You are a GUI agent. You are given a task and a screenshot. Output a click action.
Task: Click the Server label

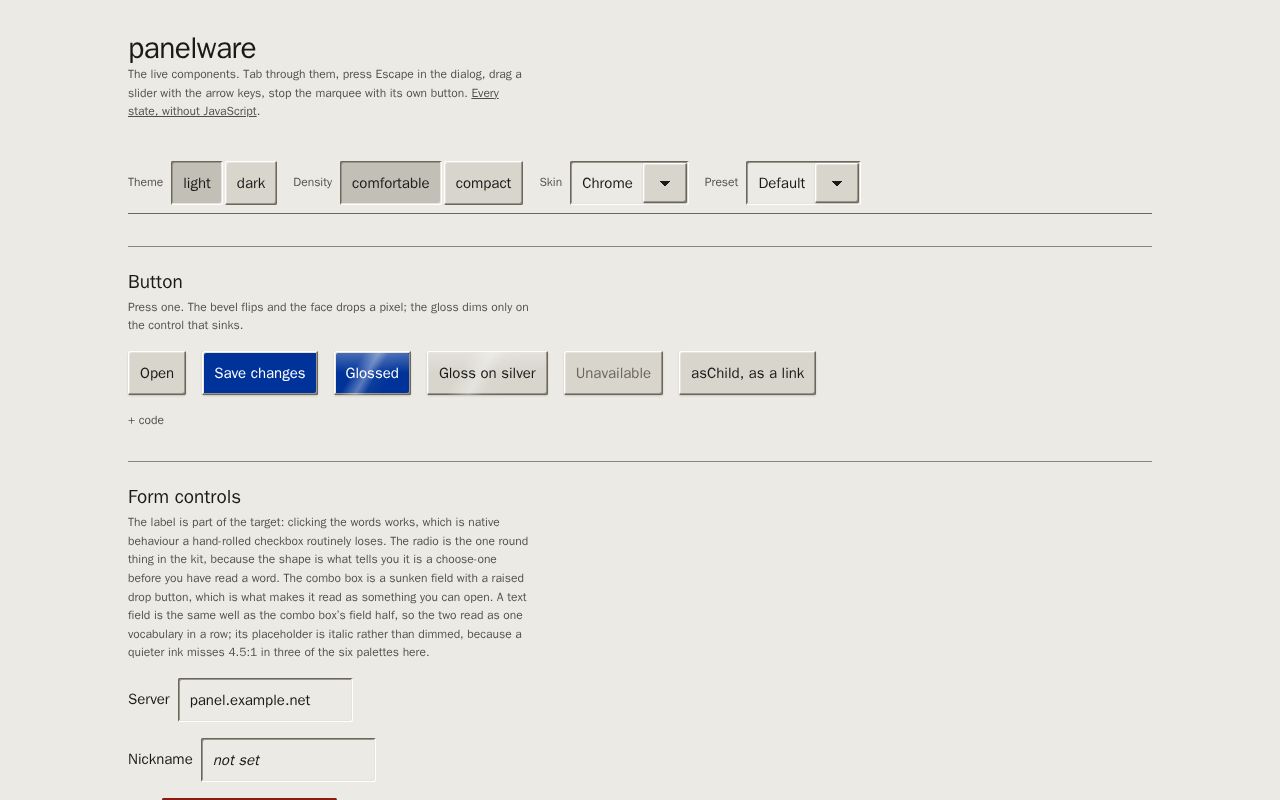click(x=149, y=699)
